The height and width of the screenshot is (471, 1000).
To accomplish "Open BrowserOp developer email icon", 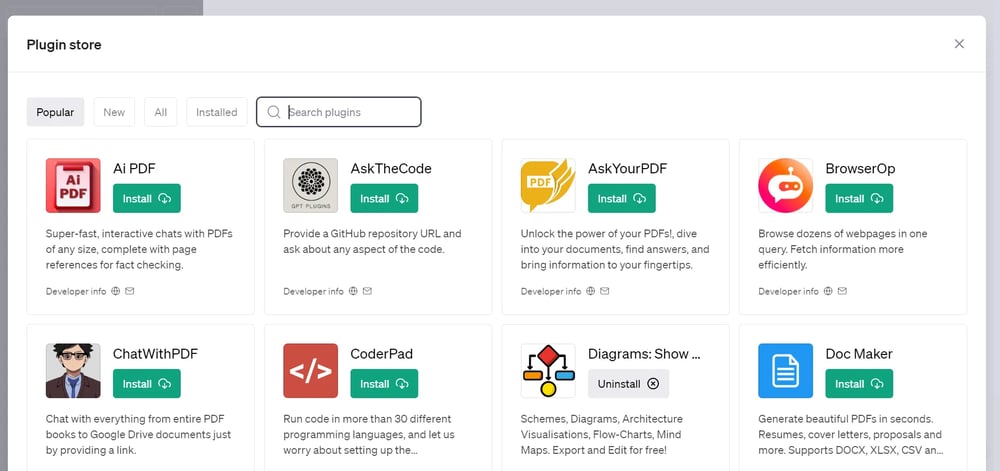I will click(842, 291).
